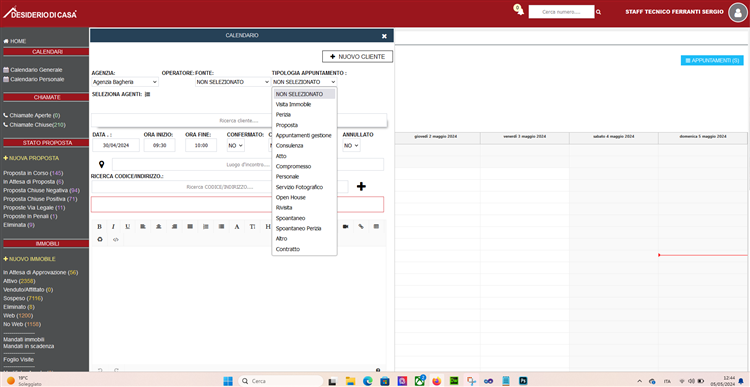Click the Attivo (2358) immobili link
Screen dimensions: 750x387
[x=19, y=281]
